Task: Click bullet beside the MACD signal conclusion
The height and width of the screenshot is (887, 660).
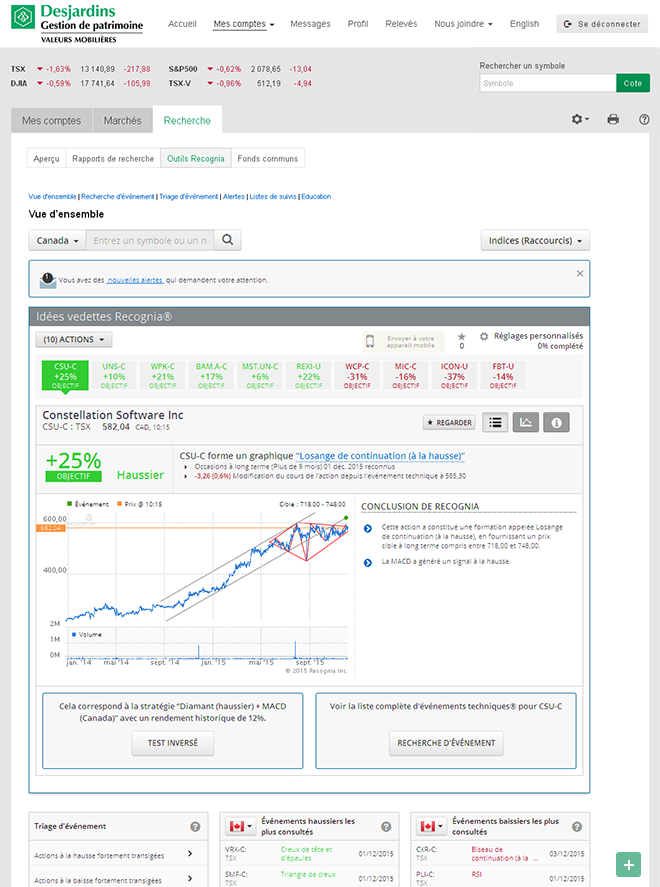Action: tap(368, 562)
